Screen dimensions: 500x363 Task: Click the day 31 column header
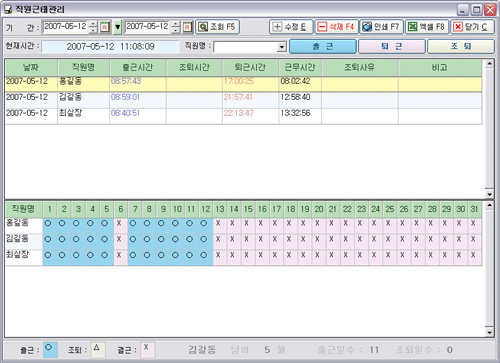(475, 209)
